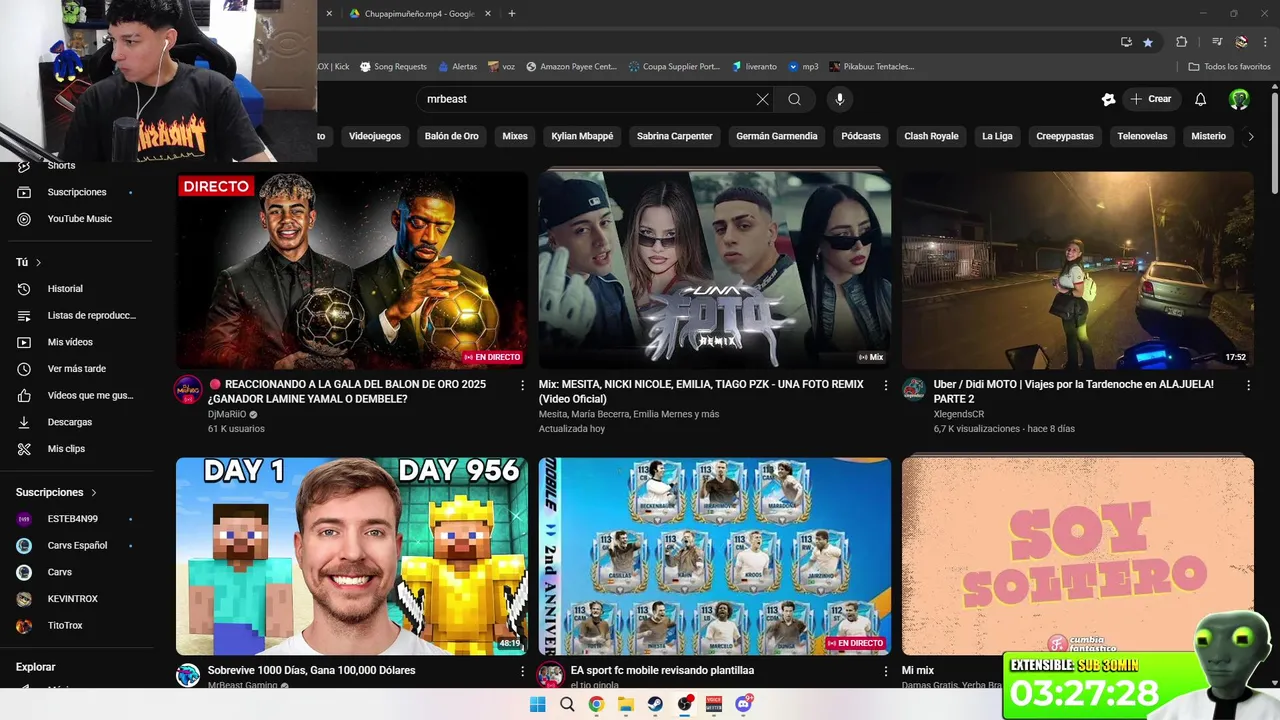This screenshot has width=1280, height=720.
Task: Expand the Suscripciones section heading
Action: [56, 492]
